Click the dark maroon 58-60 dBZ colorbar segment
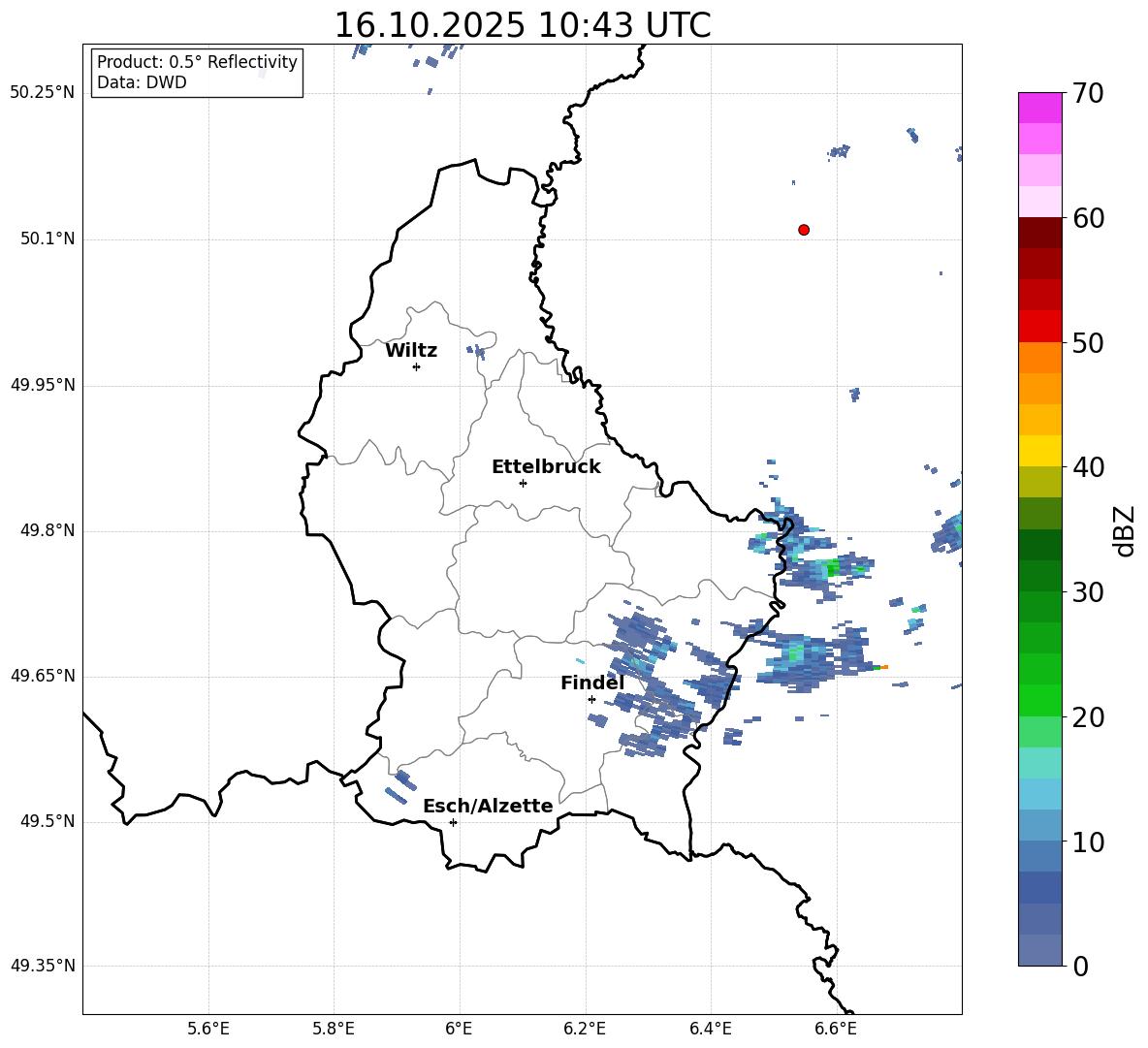1148x1048 pixels. (1039, 233)
